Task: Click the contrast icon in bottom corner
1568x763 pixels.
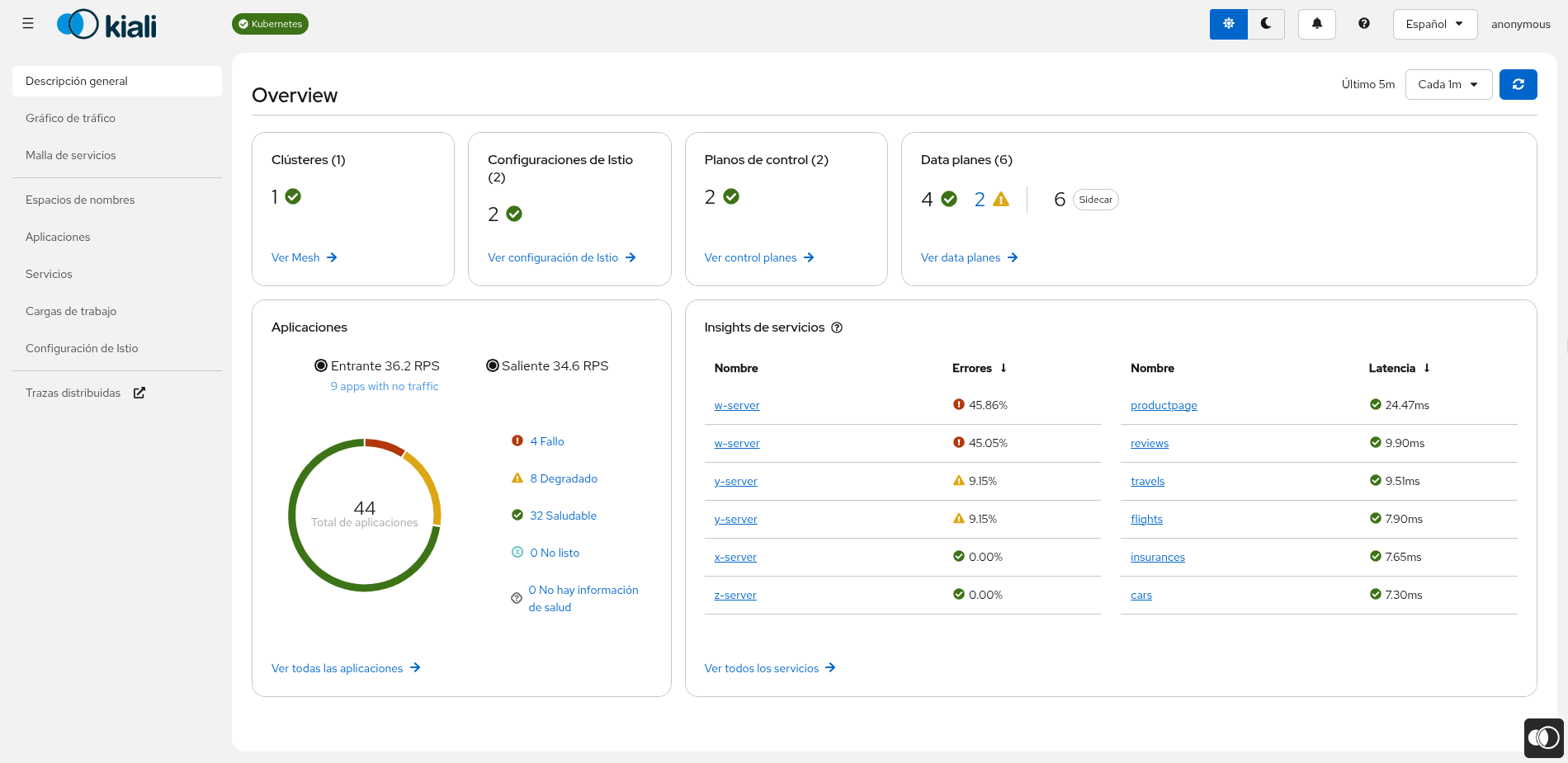Action: point(1543,737)
